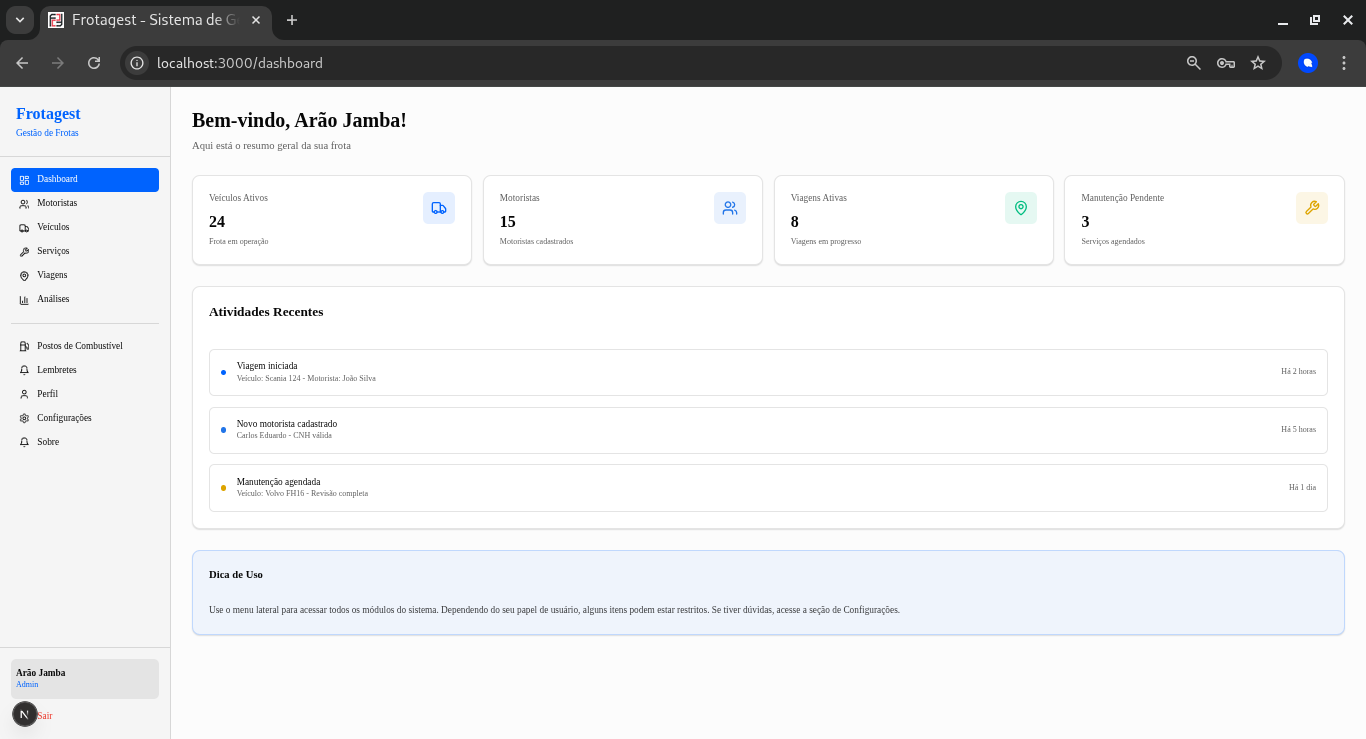This screenshot has height=739, width=1366.
Task: Go to Veículos in the sidebar
Action: coord(85,227)
